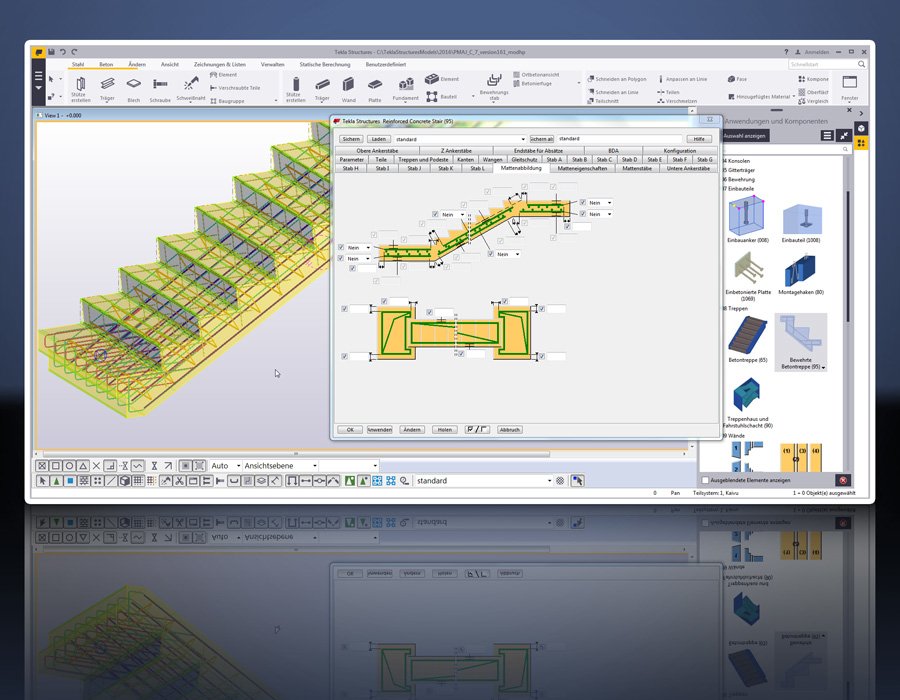Toggle Ausgeblendete Elemente anzeigen checkbox
Image resolution: width=900 pixels, height=700 pixels.
click(x=705, y=480)
